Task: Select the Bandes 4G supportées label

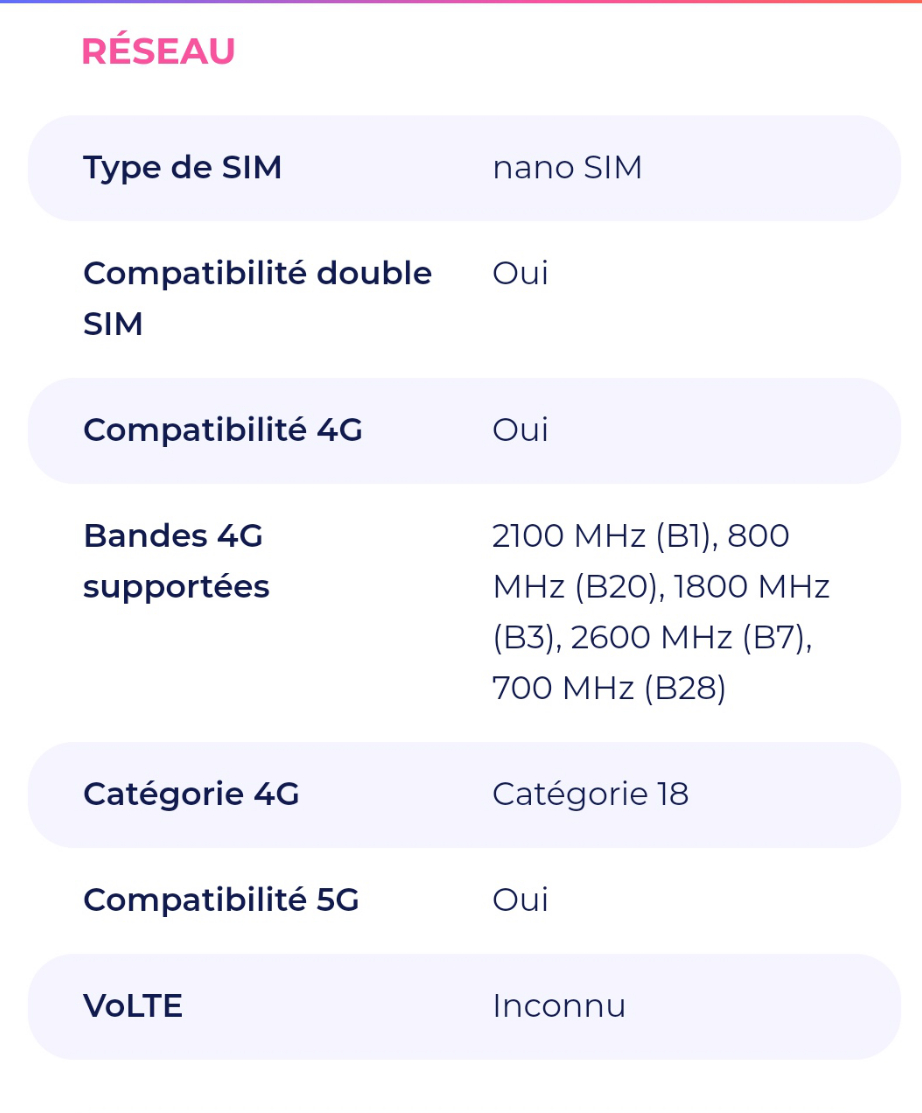Action: (176, 561)
